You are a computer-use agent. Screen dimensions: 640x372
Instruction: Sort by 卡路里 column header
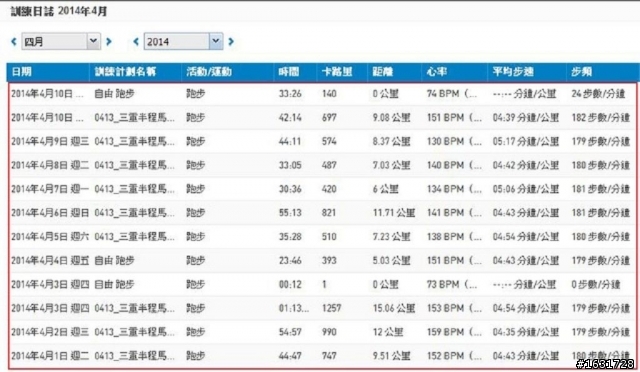(x=337, y=72)
